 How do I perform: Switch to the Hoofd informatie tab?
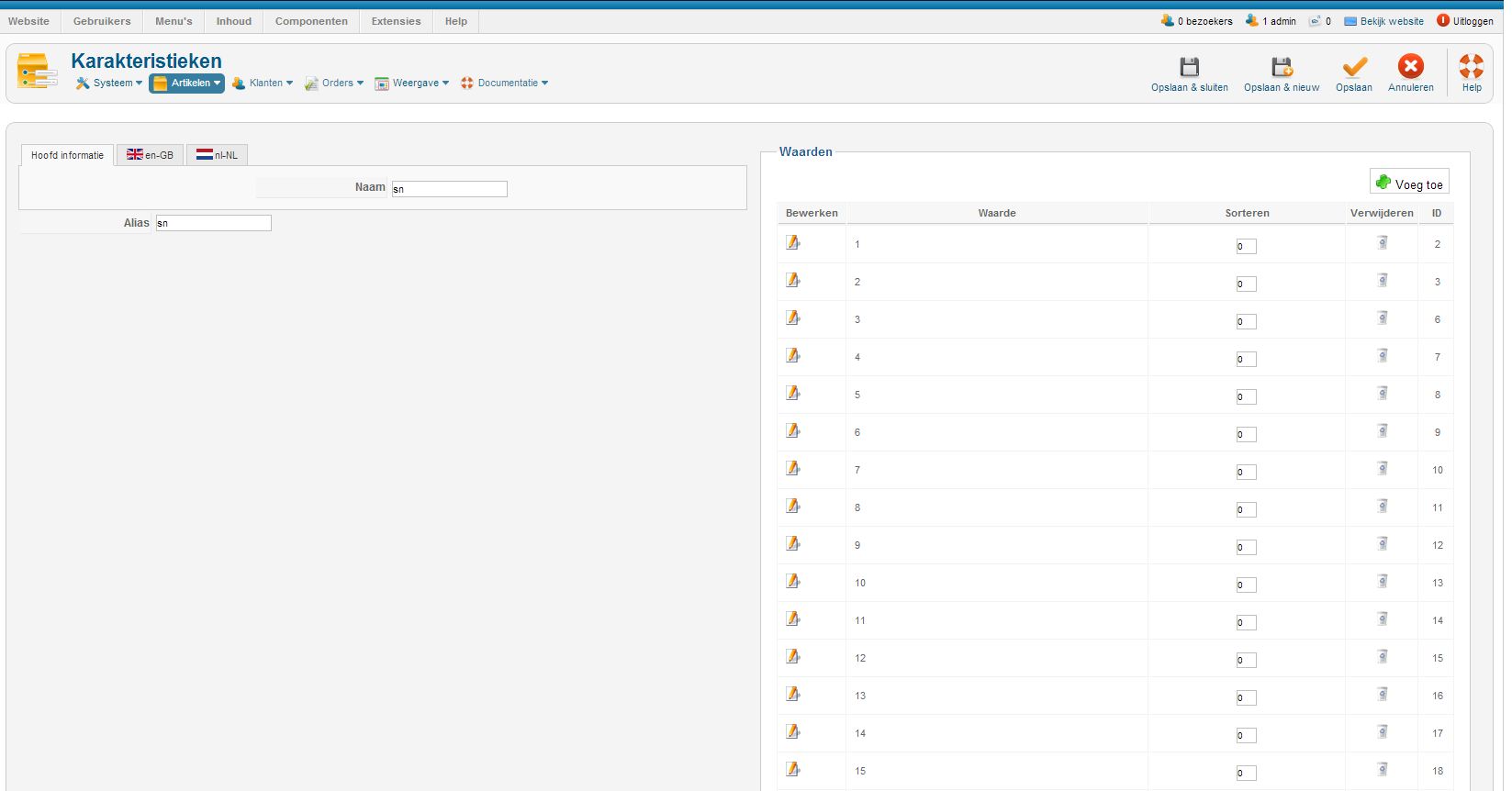tap(67, 155)
